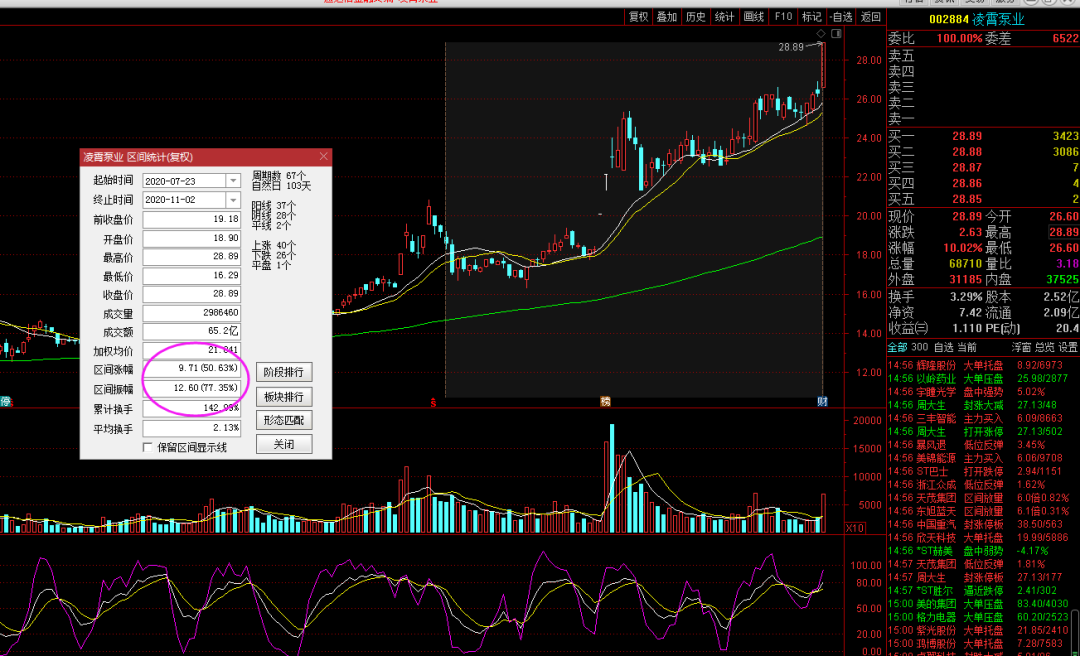The width and height of the screenshot is (1080, 656).
Task: Select the 统计 statistics toolbar item
Action: tap(725, 17)
